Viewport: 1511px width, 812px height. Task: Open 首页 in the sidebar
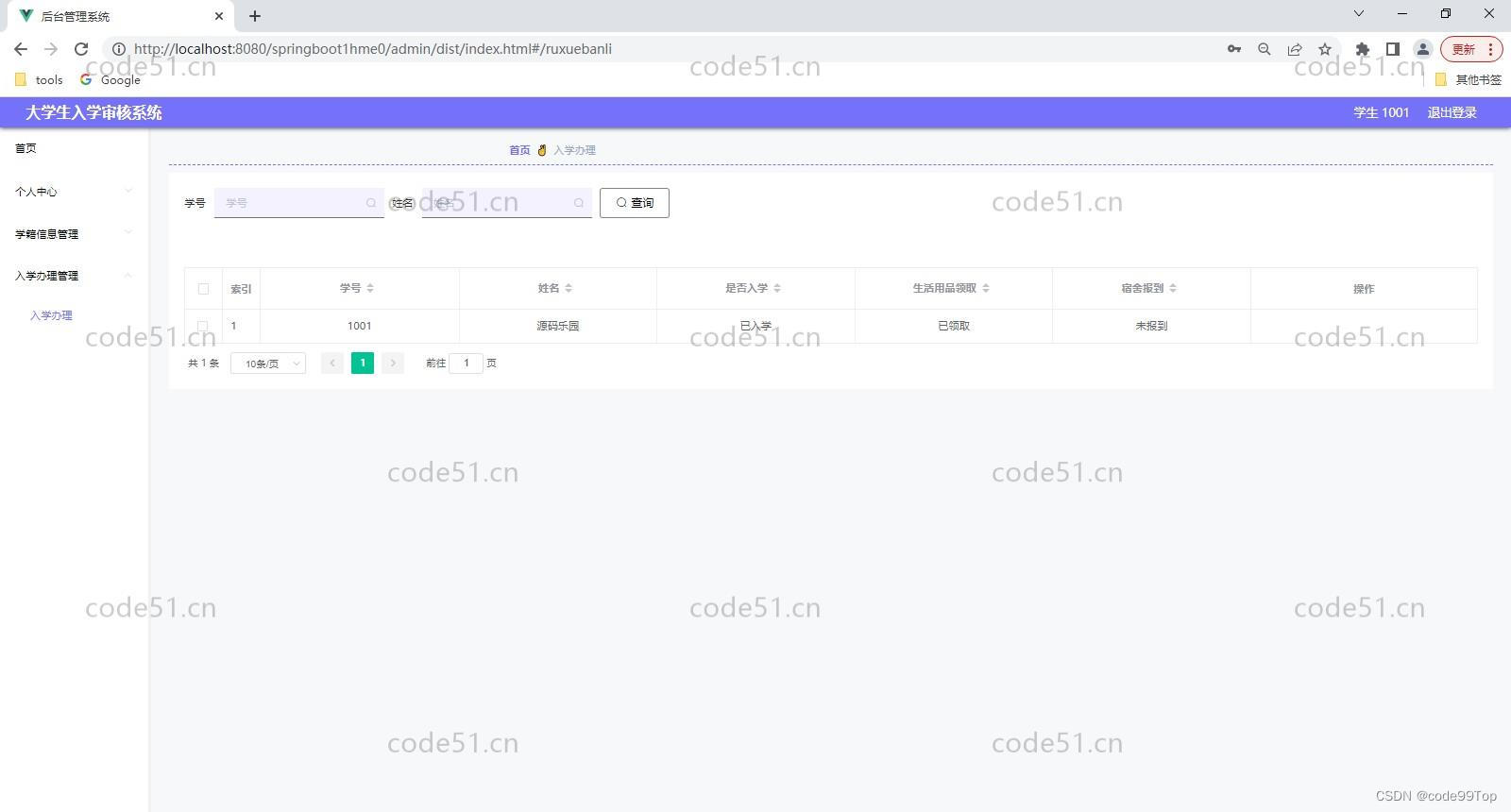tap(25, 148)
